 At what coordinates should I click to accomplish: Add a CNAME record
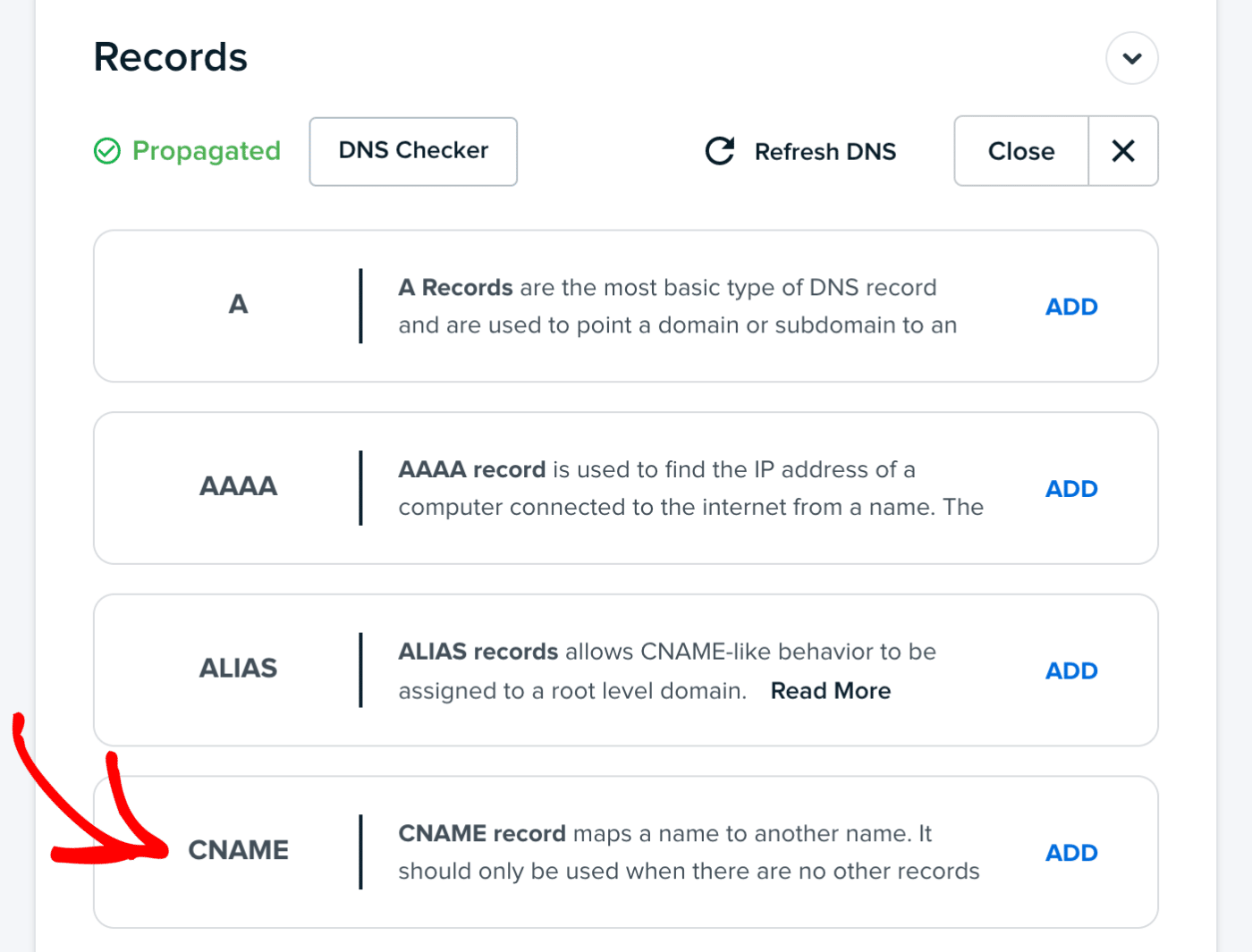click(x=1070, y=853)
